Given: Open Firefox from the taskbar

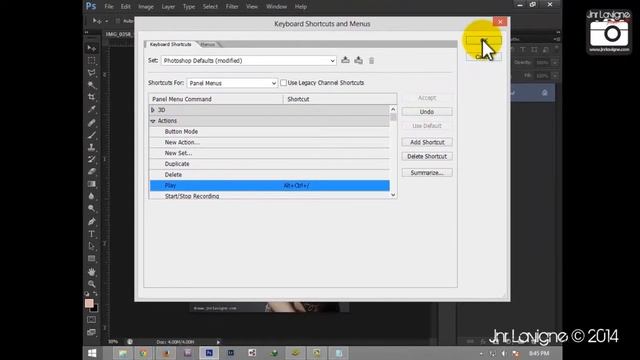Looking at the screenshot, I should click(x=166, y=353).
